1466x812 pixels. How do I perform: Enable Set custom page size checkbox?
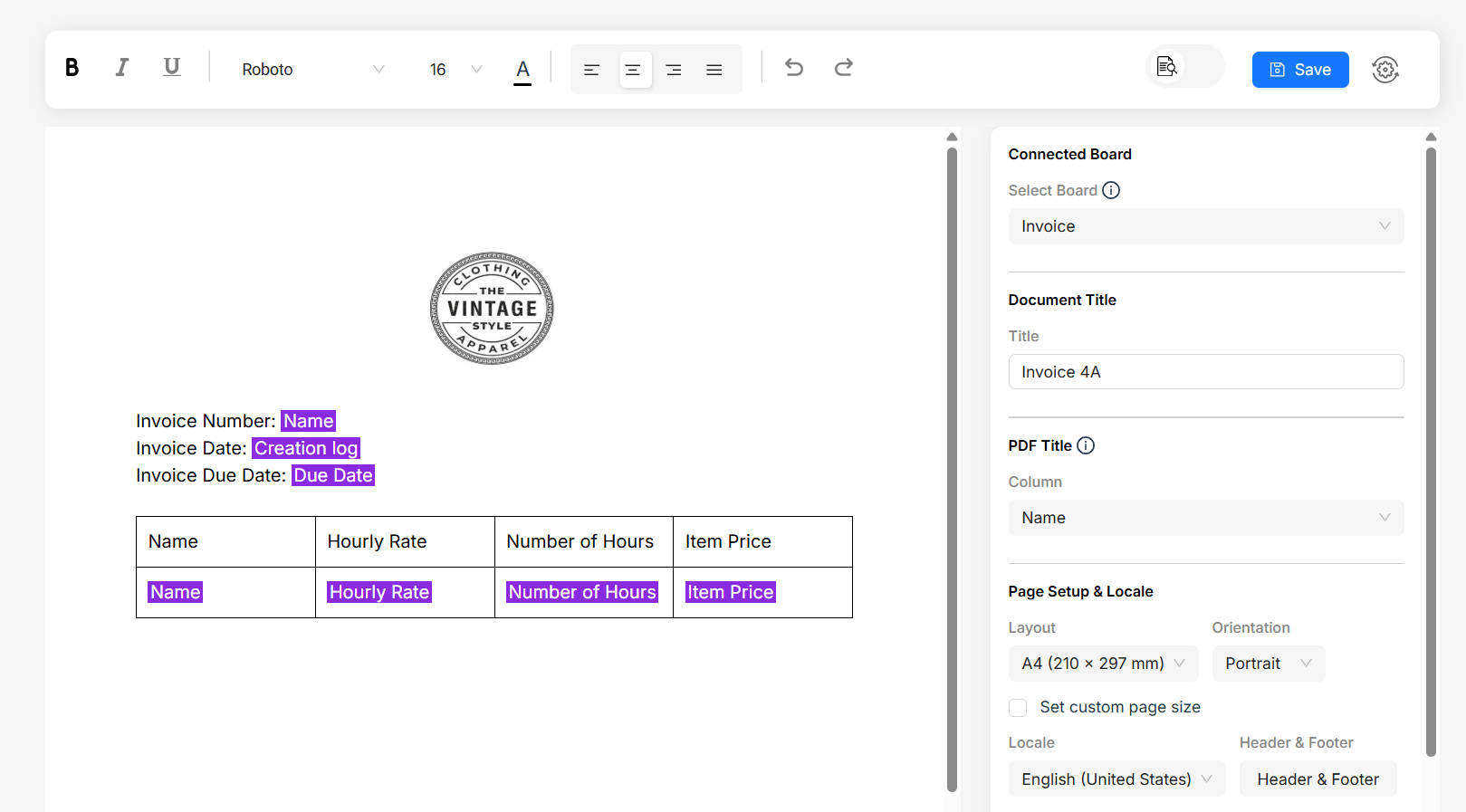click(1018, 708)
